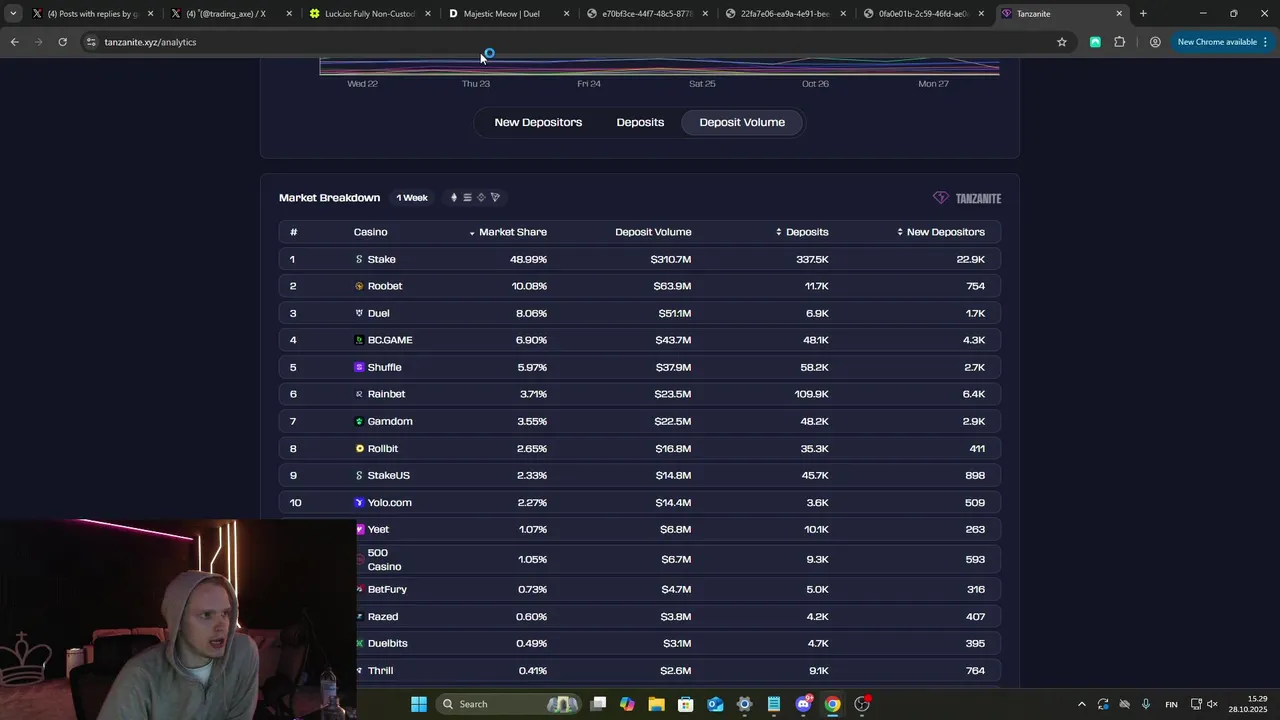This screenshot has width=1280, height=720.
Task: Switch chart to New Depositors
Action: coord(538,122)
